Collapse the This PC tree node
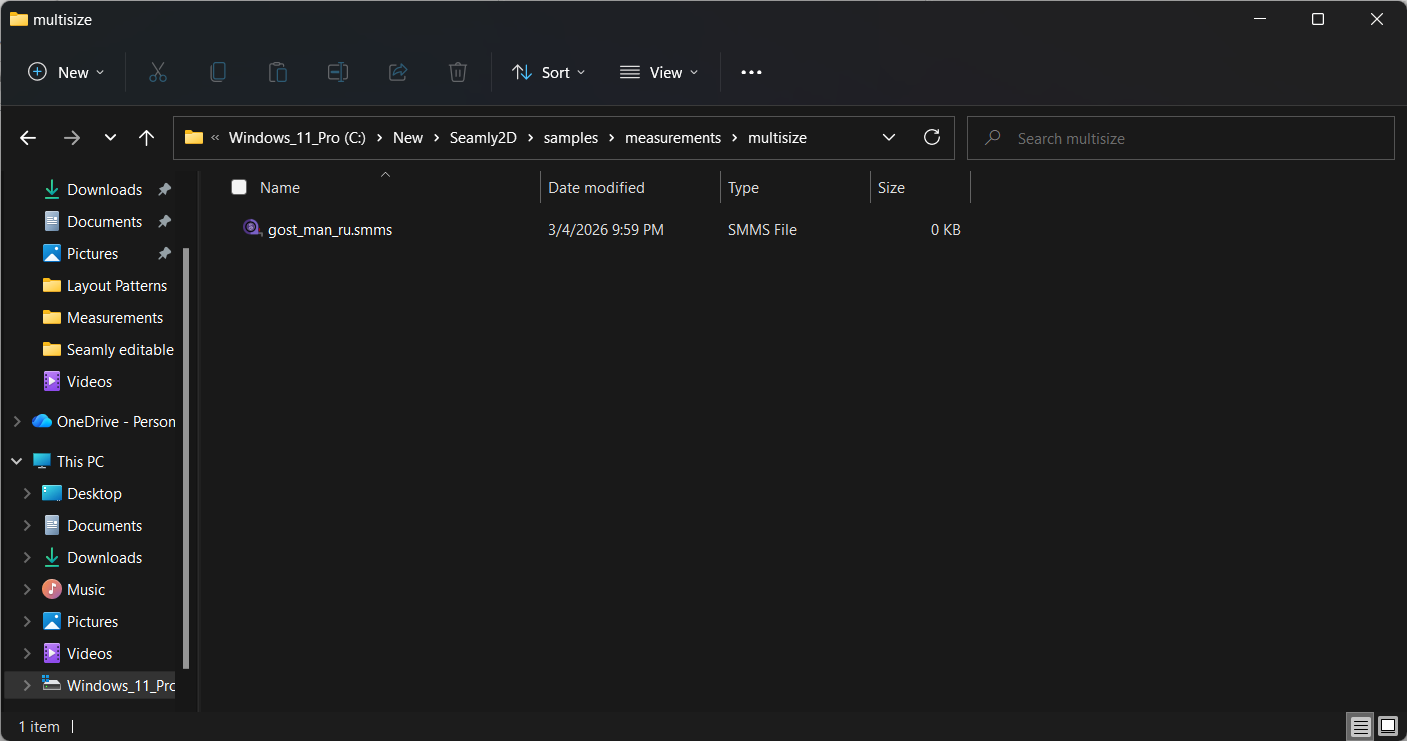Viewport: 1407px width, 741px height. point(17,462)
